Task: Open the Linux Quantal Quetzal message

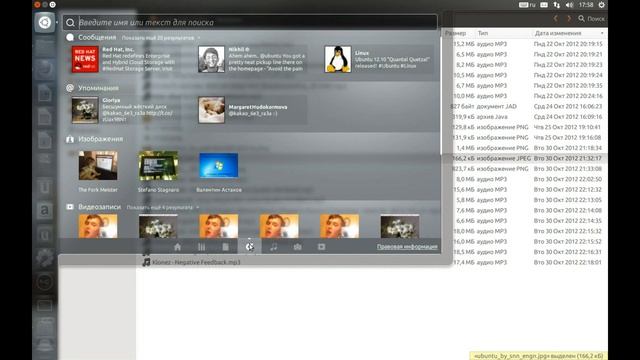Action: pyautogui.click(x=378, y=59)
